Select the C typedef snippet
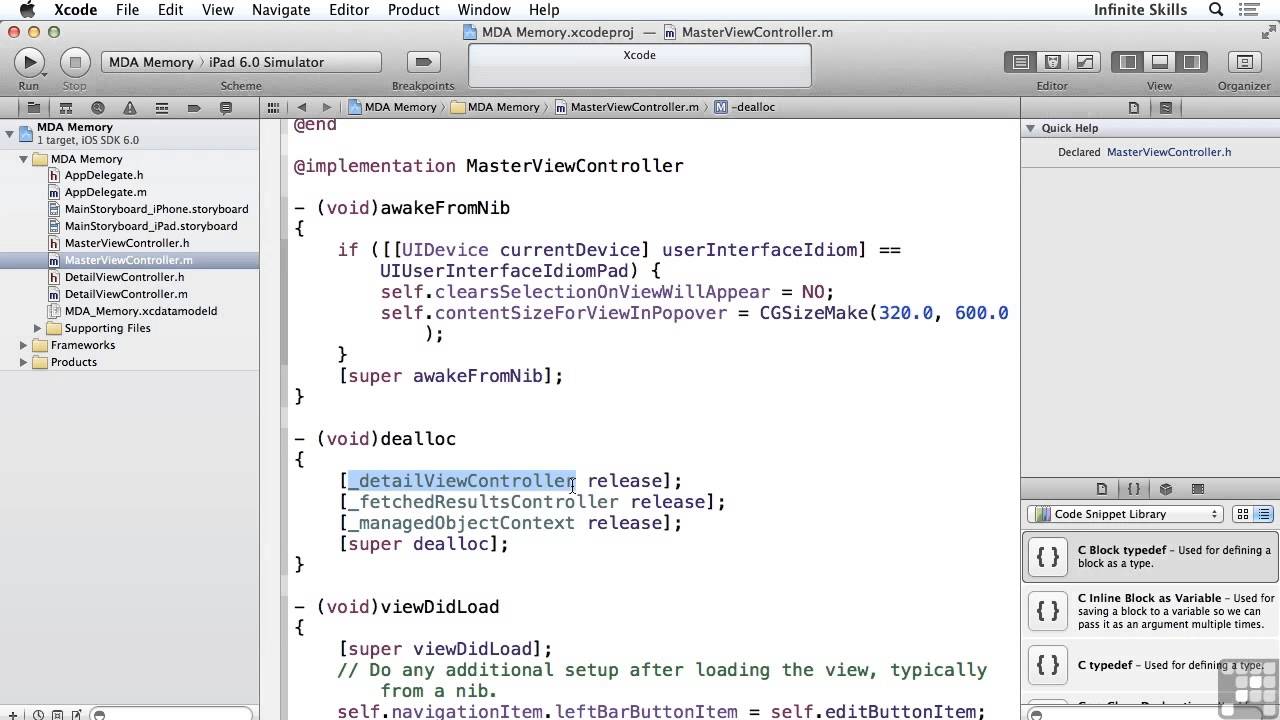Image resolution: width=1280 pixels, height=720 pixels. pos(1151,665)
